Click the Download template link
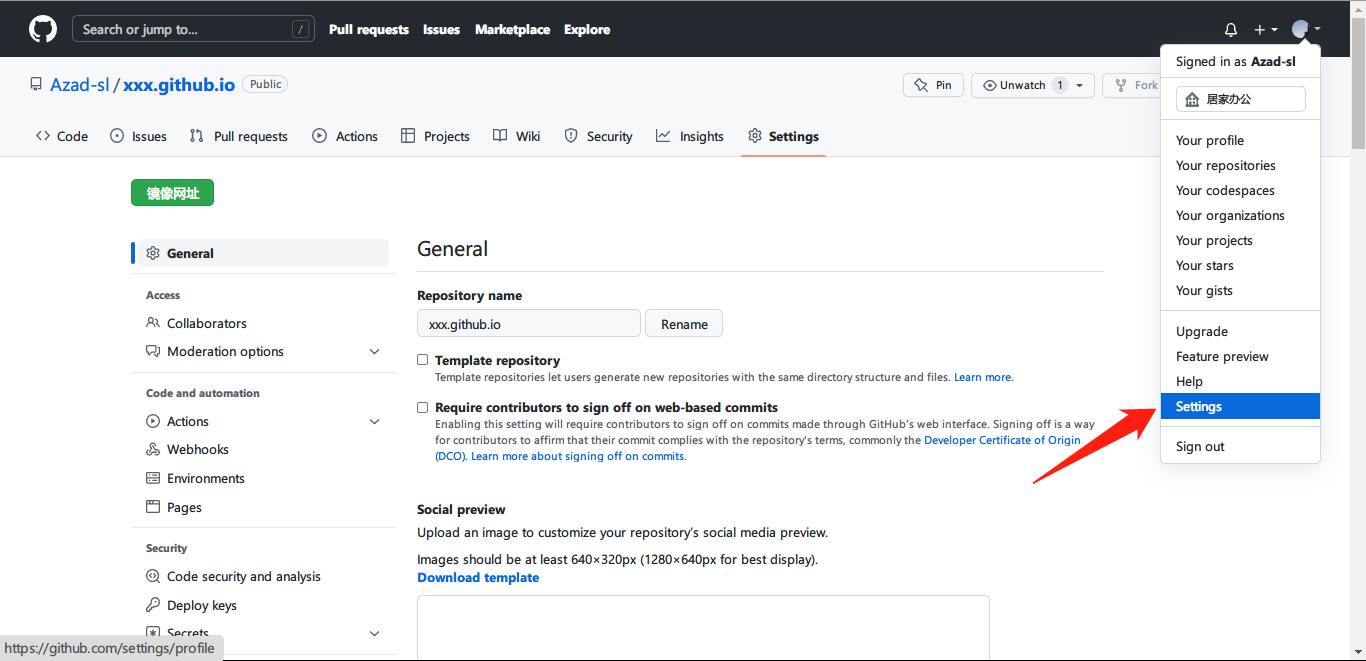1366x661 pixels. pyautogui.click(x=478, y=577)
